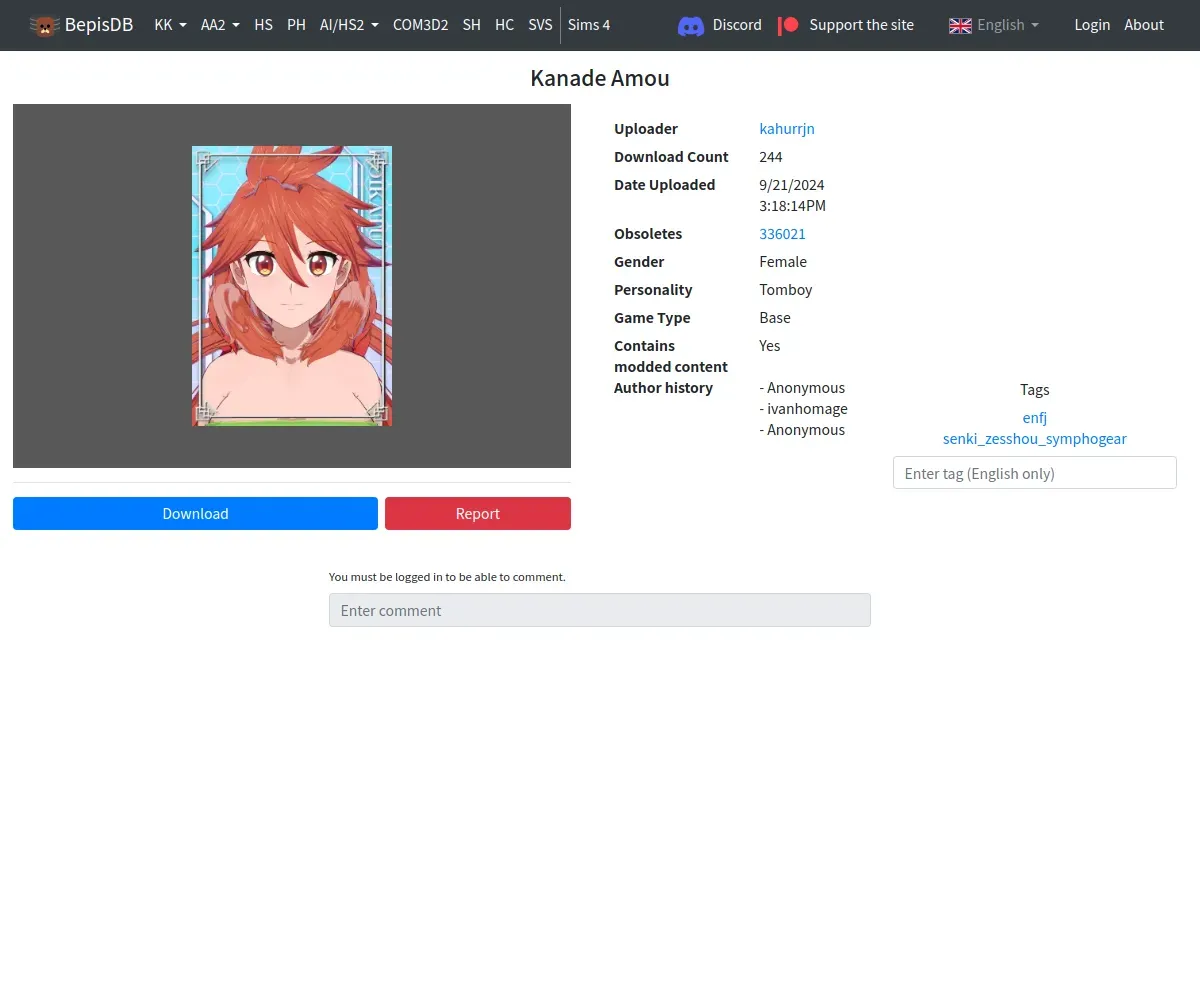This screenshot has height=1000, width=1200.
Task: Open obsoleted card 336021 link
Action: click(782, 234)
